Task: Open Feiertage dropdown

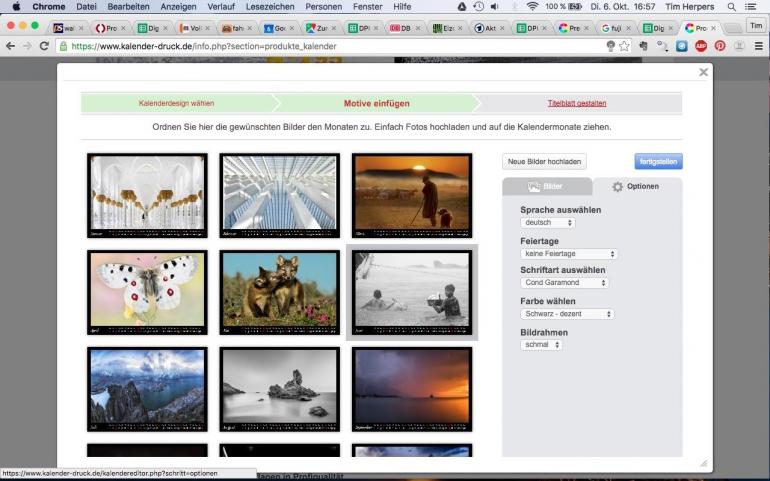Action: [569, 254]
